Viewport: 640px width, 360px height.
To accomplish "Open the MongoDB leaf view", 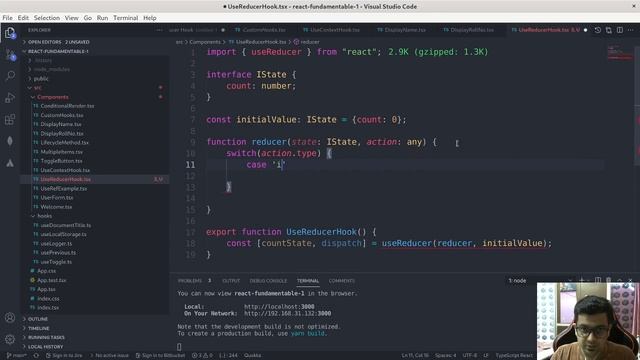I will coord(10,141).
